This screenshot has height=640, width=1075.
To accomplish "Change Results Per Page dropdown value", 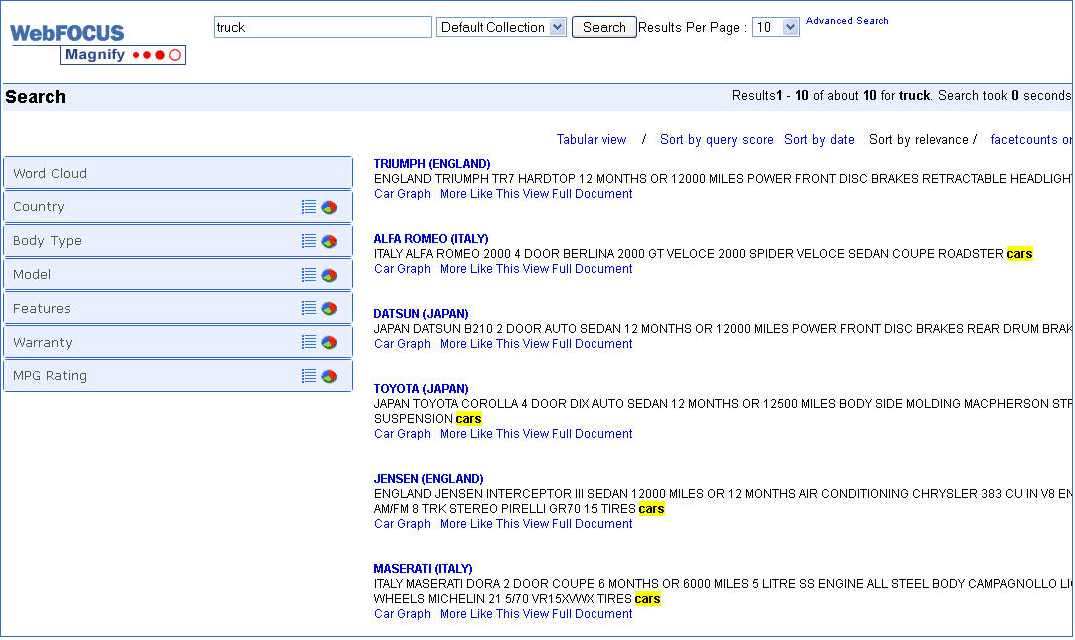I will point(775,27).
